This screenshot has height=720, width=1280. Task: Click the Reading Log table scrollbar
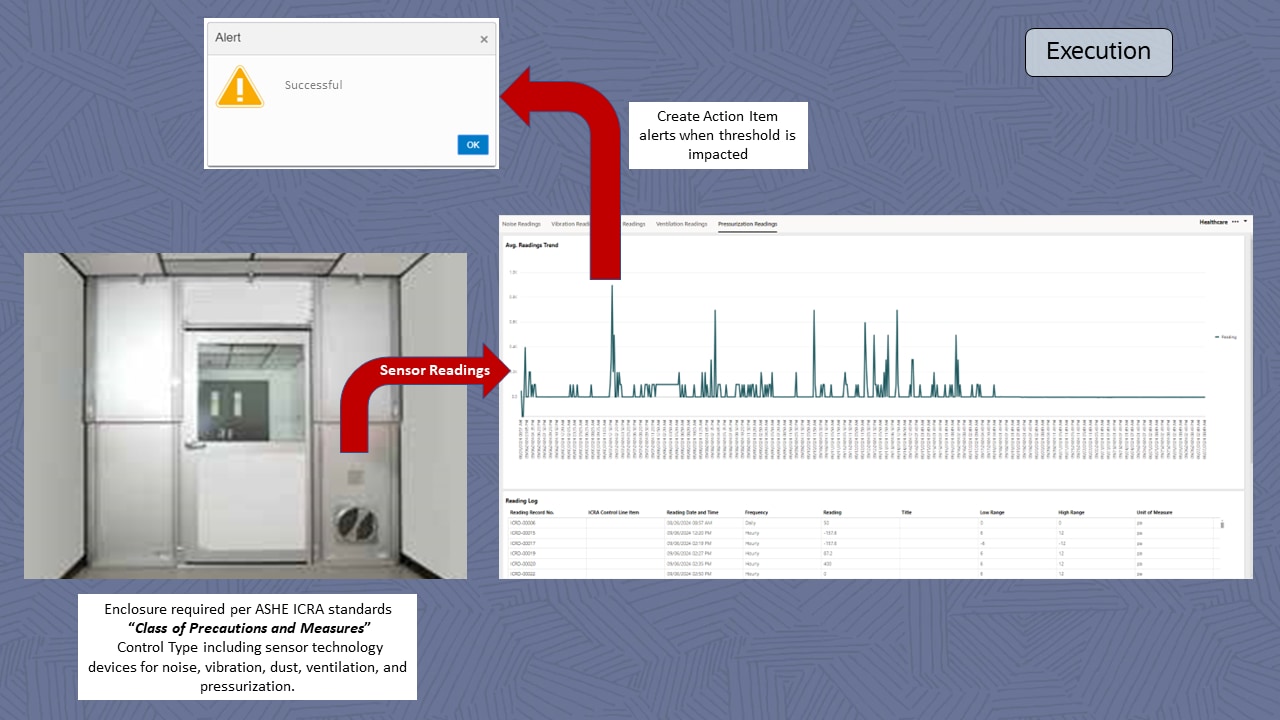click(1222, 524)
